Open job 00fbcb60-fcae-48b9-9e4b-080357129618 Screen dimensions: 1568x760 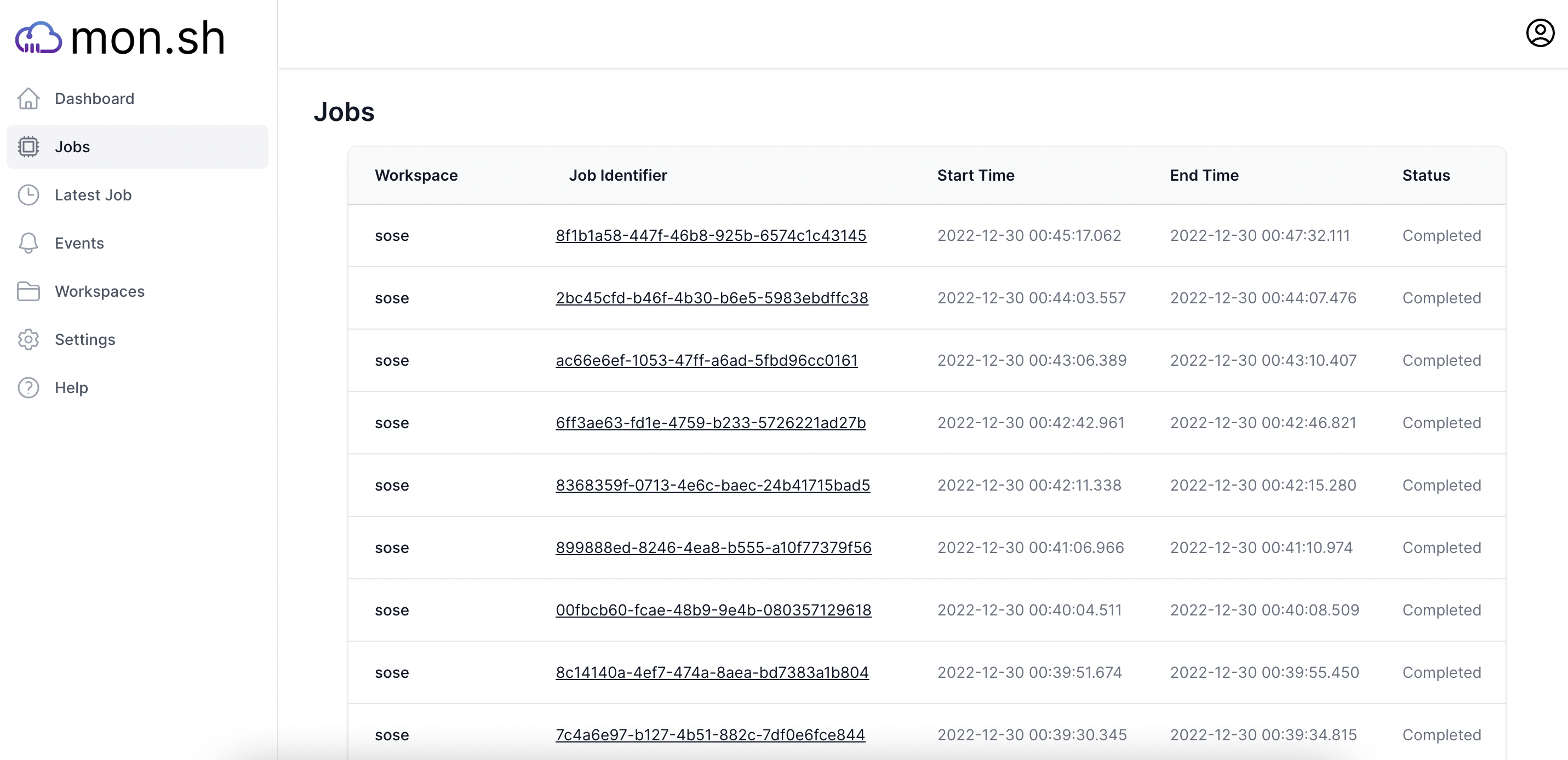point(713,610)
